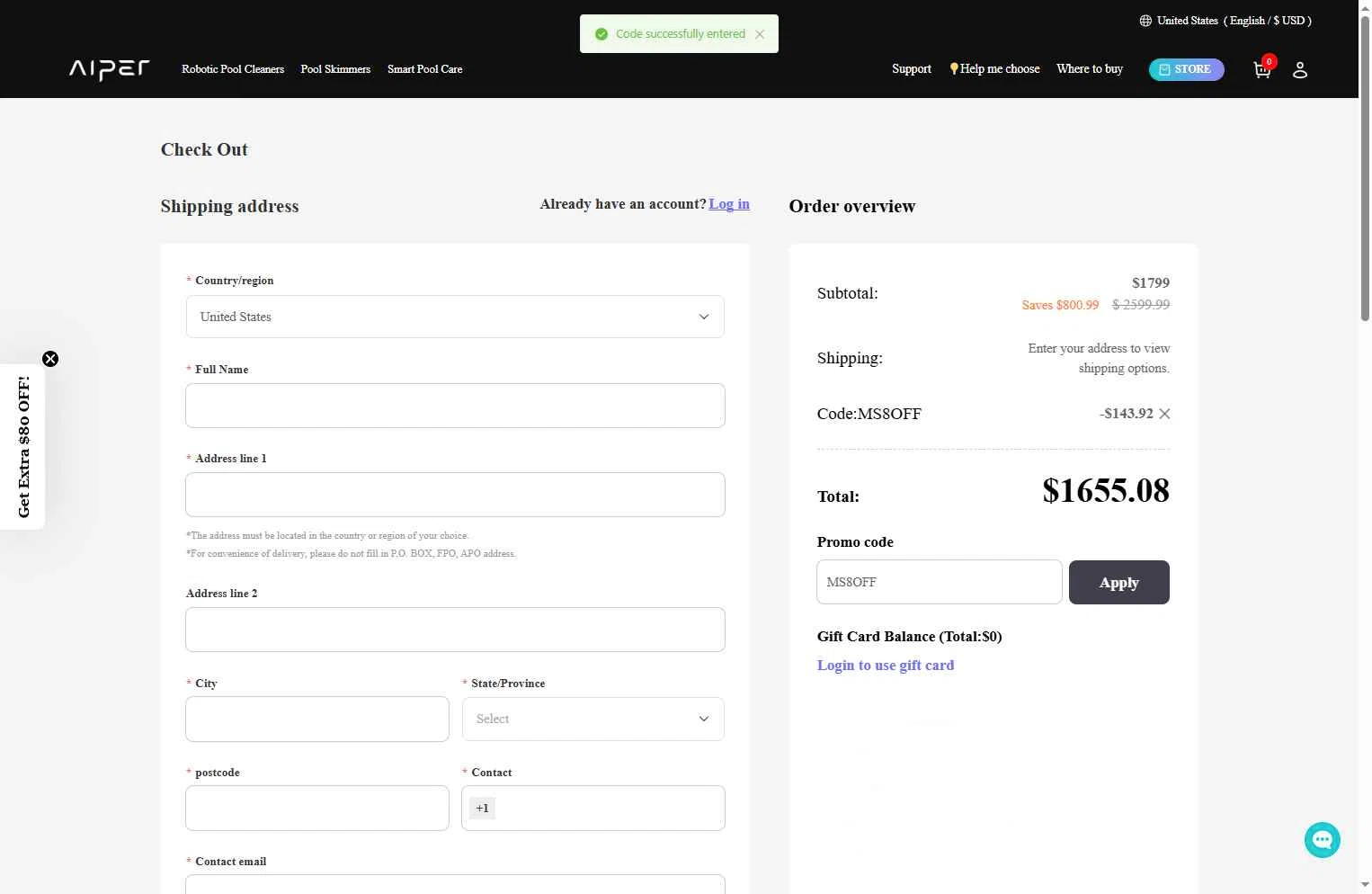Viewport: 1372px width, 894px height.
Task: Open the user account icon
Action: point(1300,69)
